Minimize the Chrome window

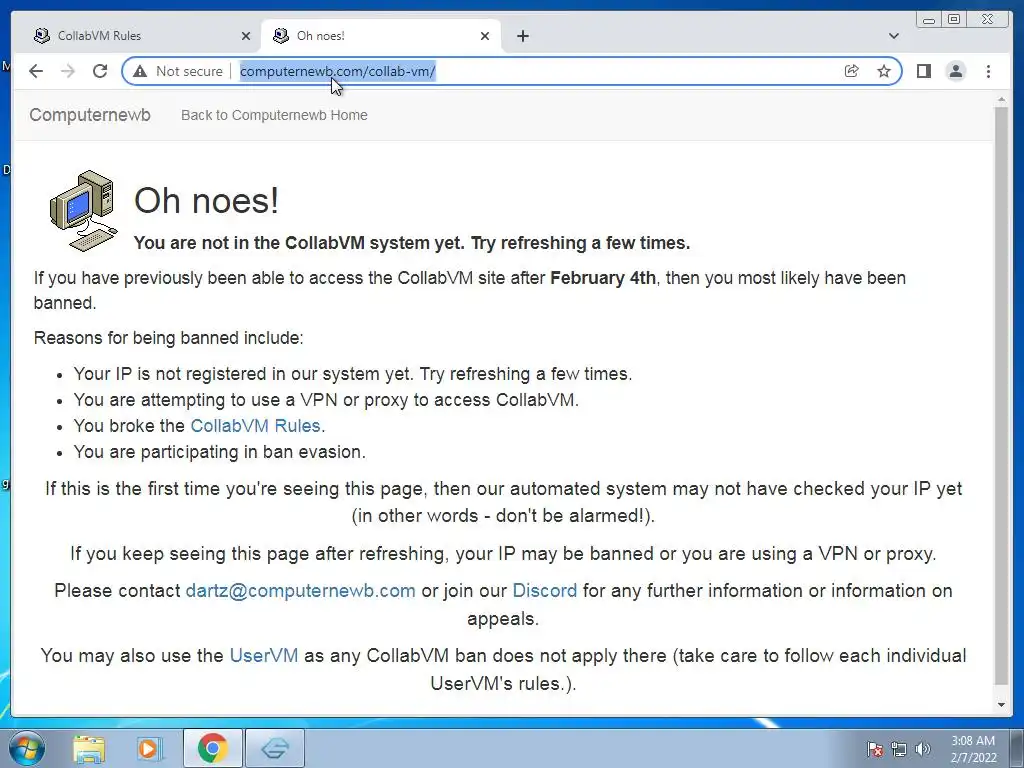tap(929, 20)
